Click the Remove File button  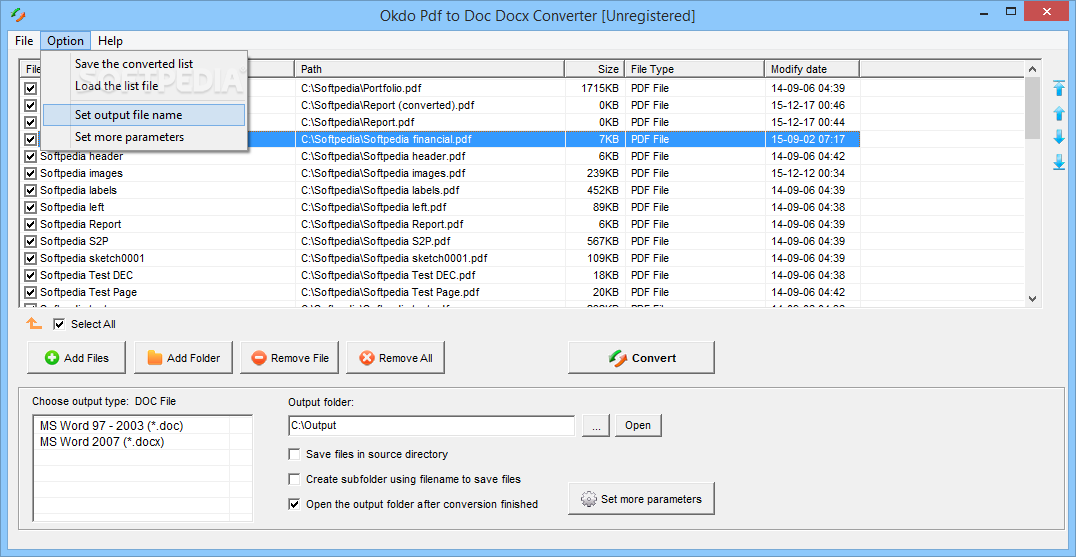pos(290,357)
